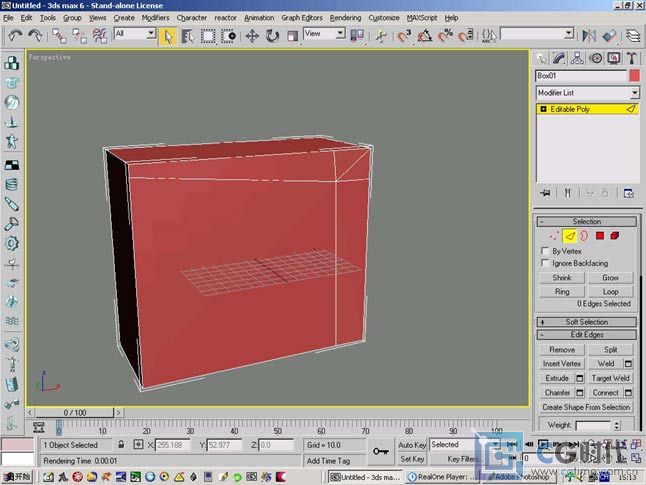646x485 pixels.
Task: Switch to Create command panel tab
Action: [x=541, y=59]
